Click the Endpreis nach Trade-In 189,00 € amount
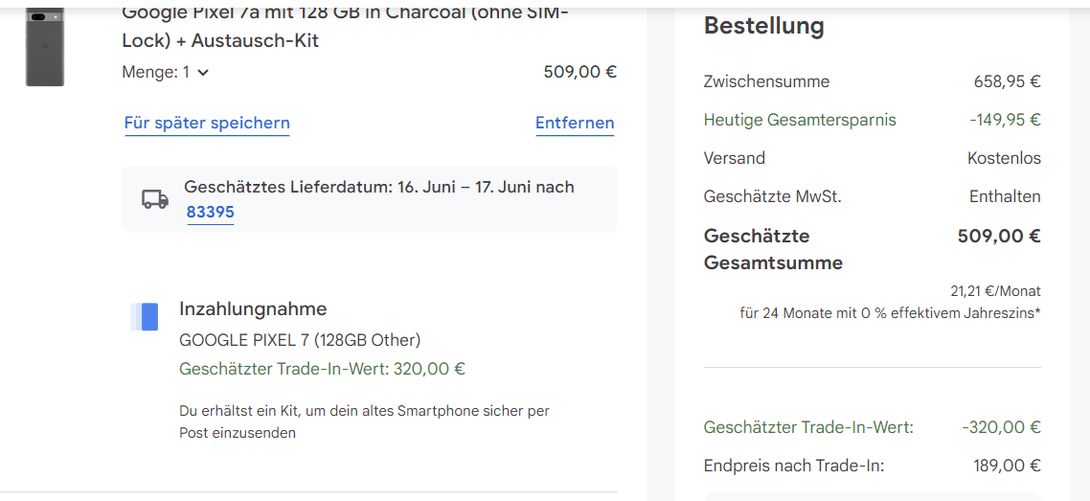 pyautogui.click(x=1007, y=466)
